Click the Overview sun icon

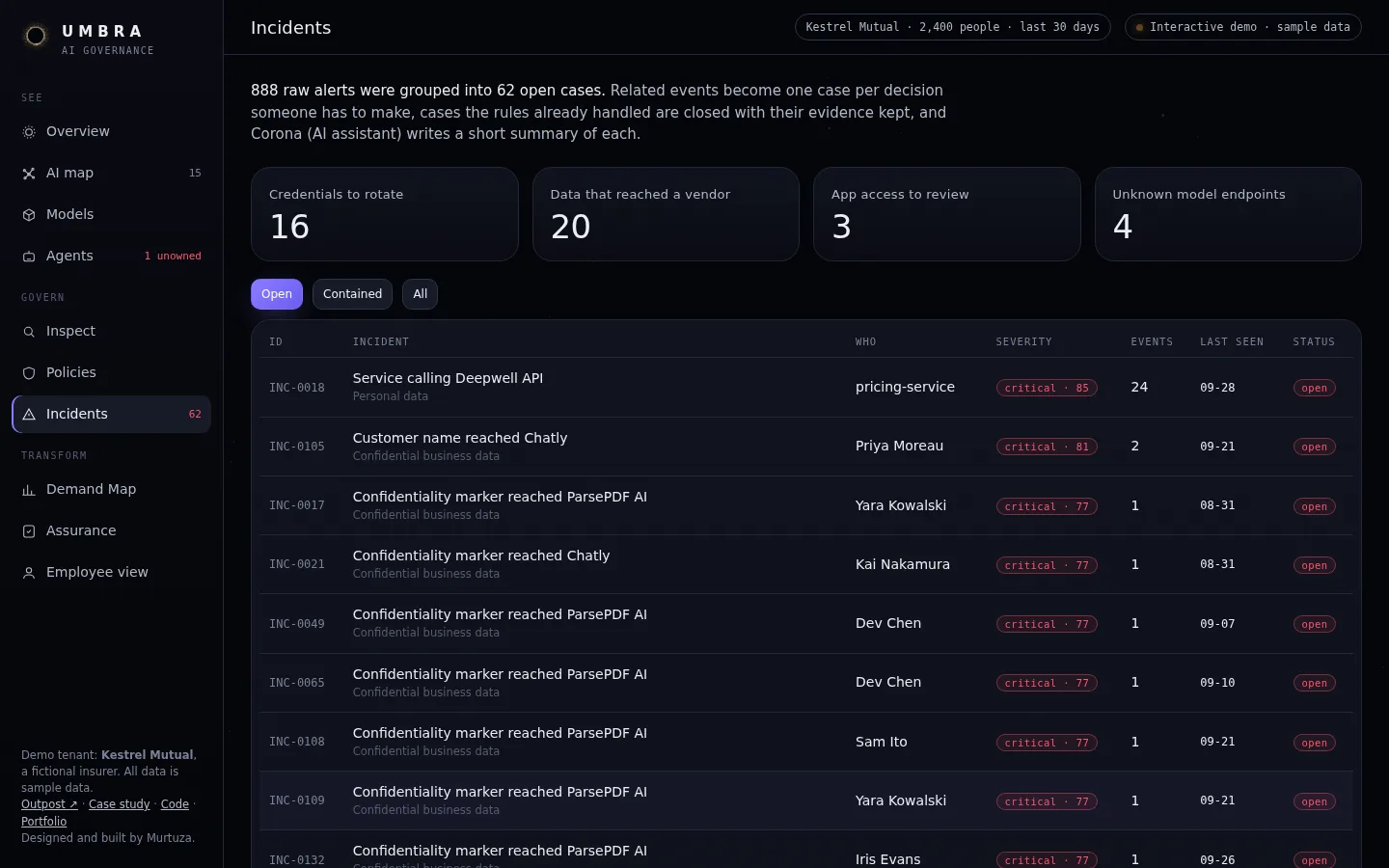point(29,132)
